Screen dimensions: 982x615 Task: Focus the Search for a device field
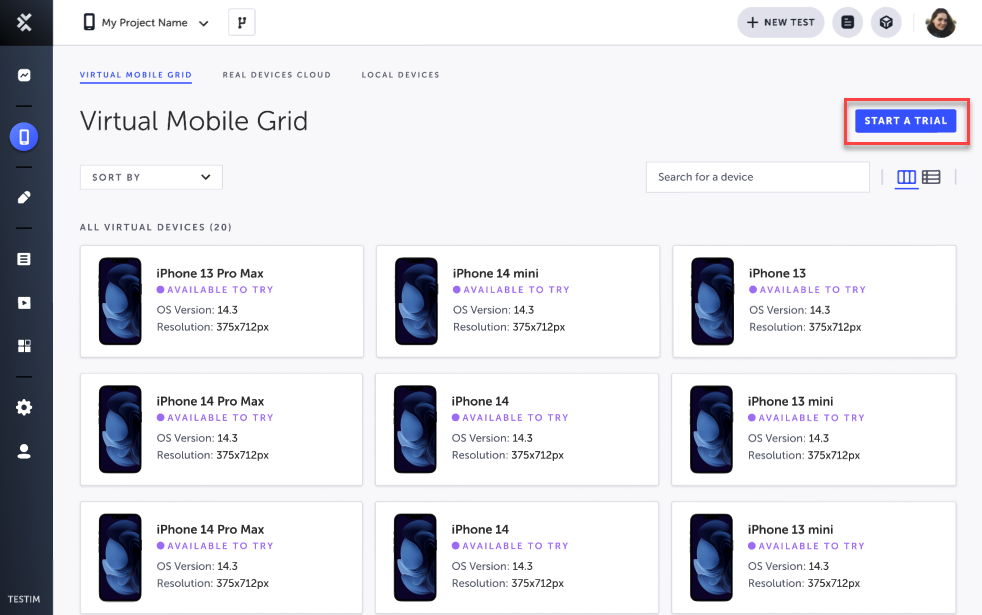pyautogui.click(x=758, y=177)
